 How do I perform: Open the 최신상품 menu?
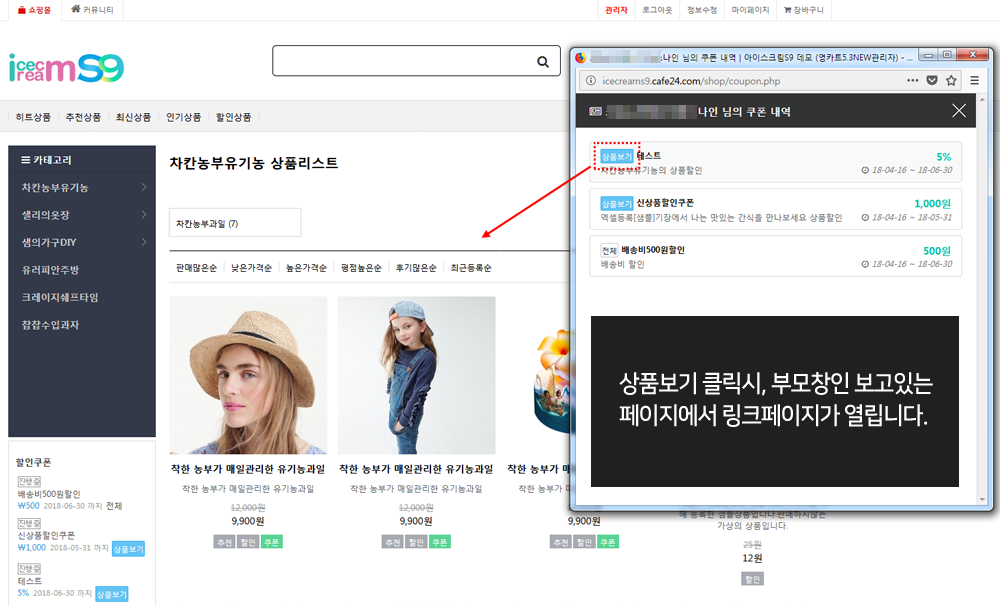[133, 117]
